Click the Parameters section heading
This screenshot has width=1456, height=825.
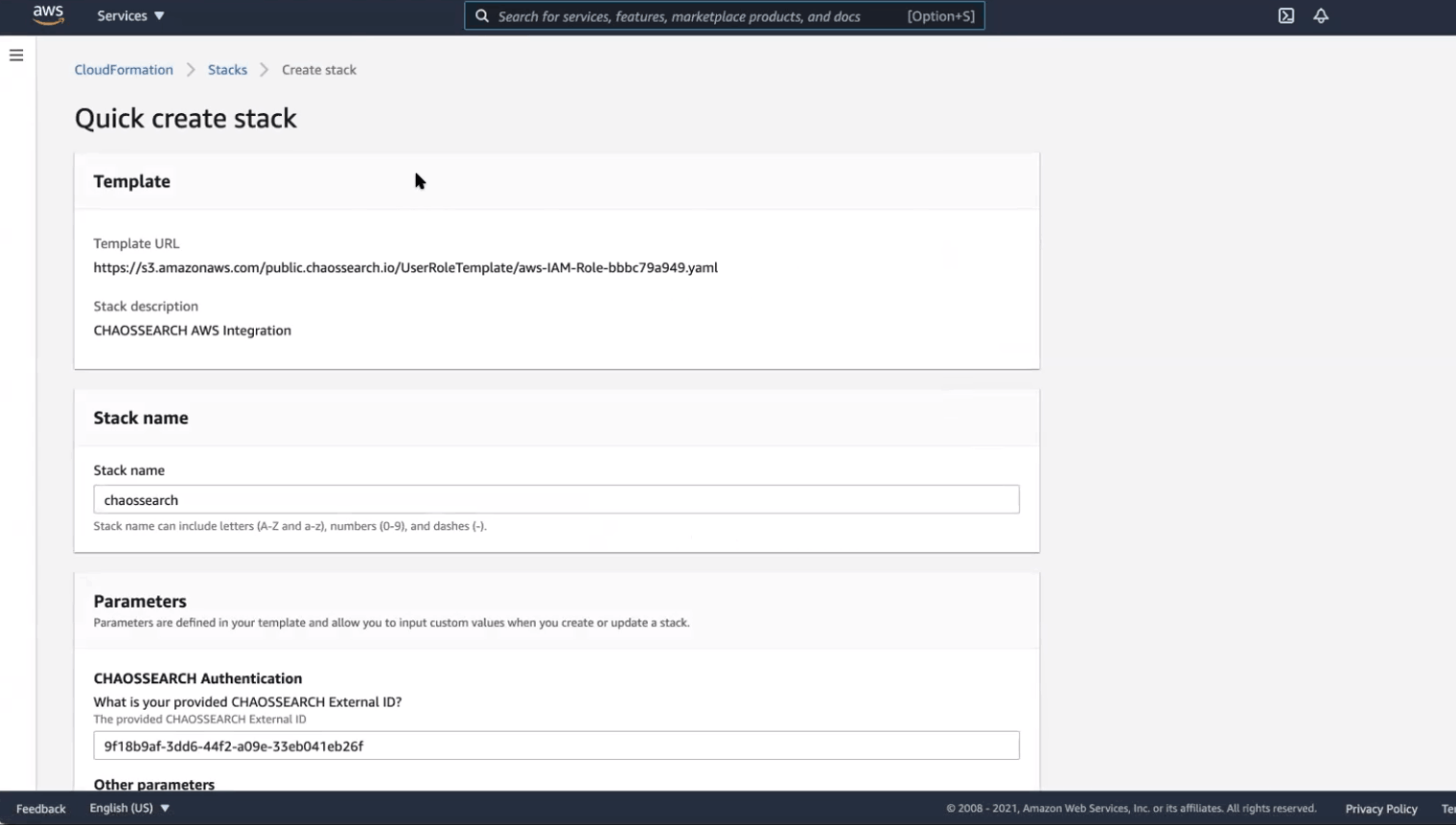click(x=140, y=601)
